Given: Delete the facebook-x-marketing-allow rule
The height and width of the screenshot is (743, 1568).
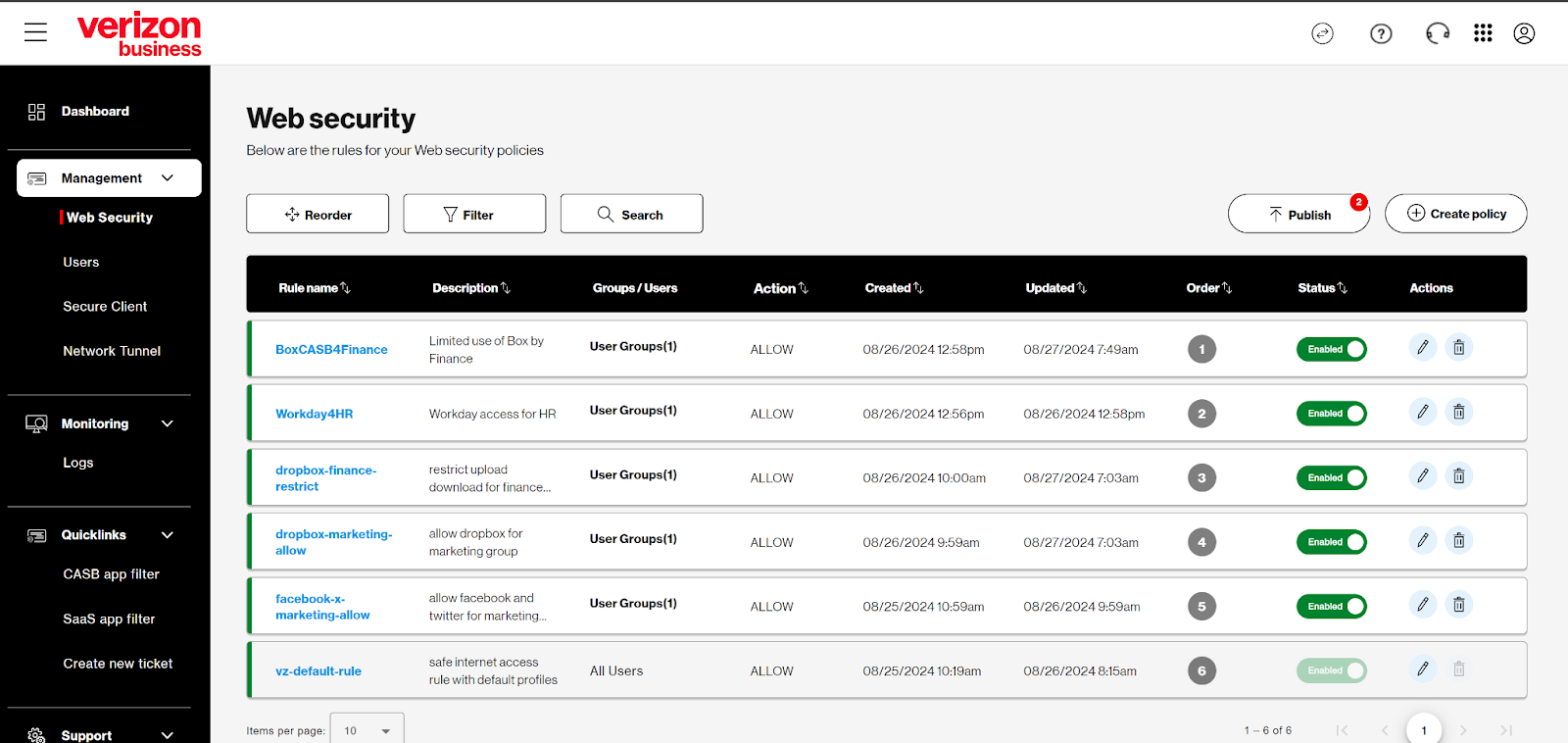Looking at the screenshot, I should coord(1459,604).
